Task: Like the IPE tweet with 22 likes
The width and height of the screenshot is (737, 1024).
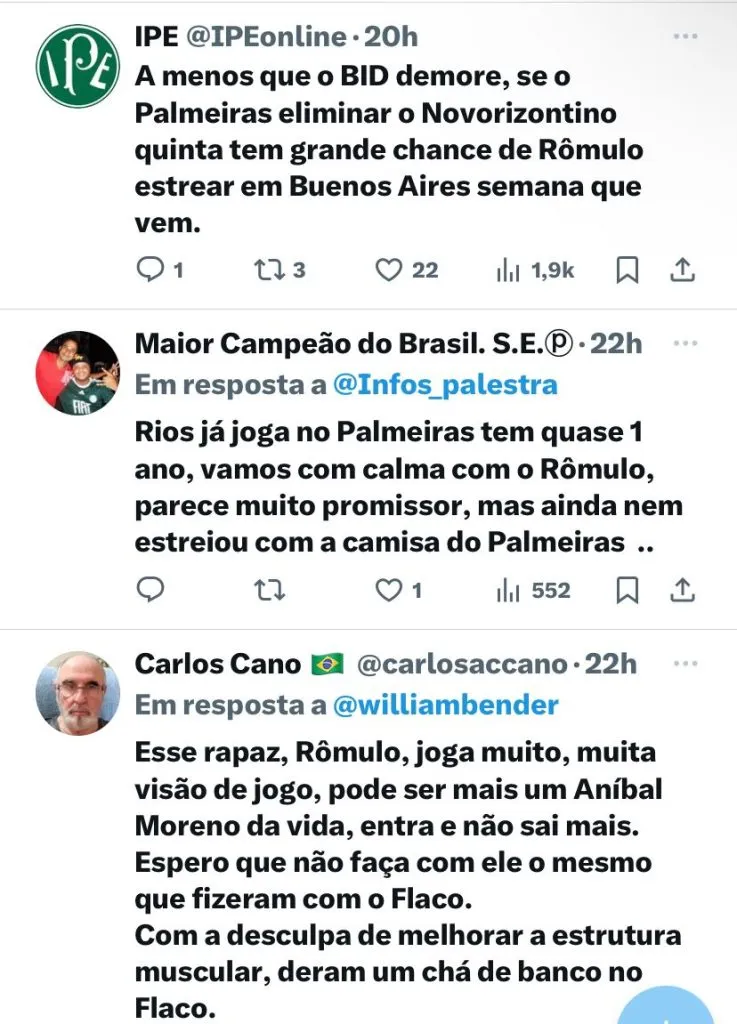Action: [388, 269]
